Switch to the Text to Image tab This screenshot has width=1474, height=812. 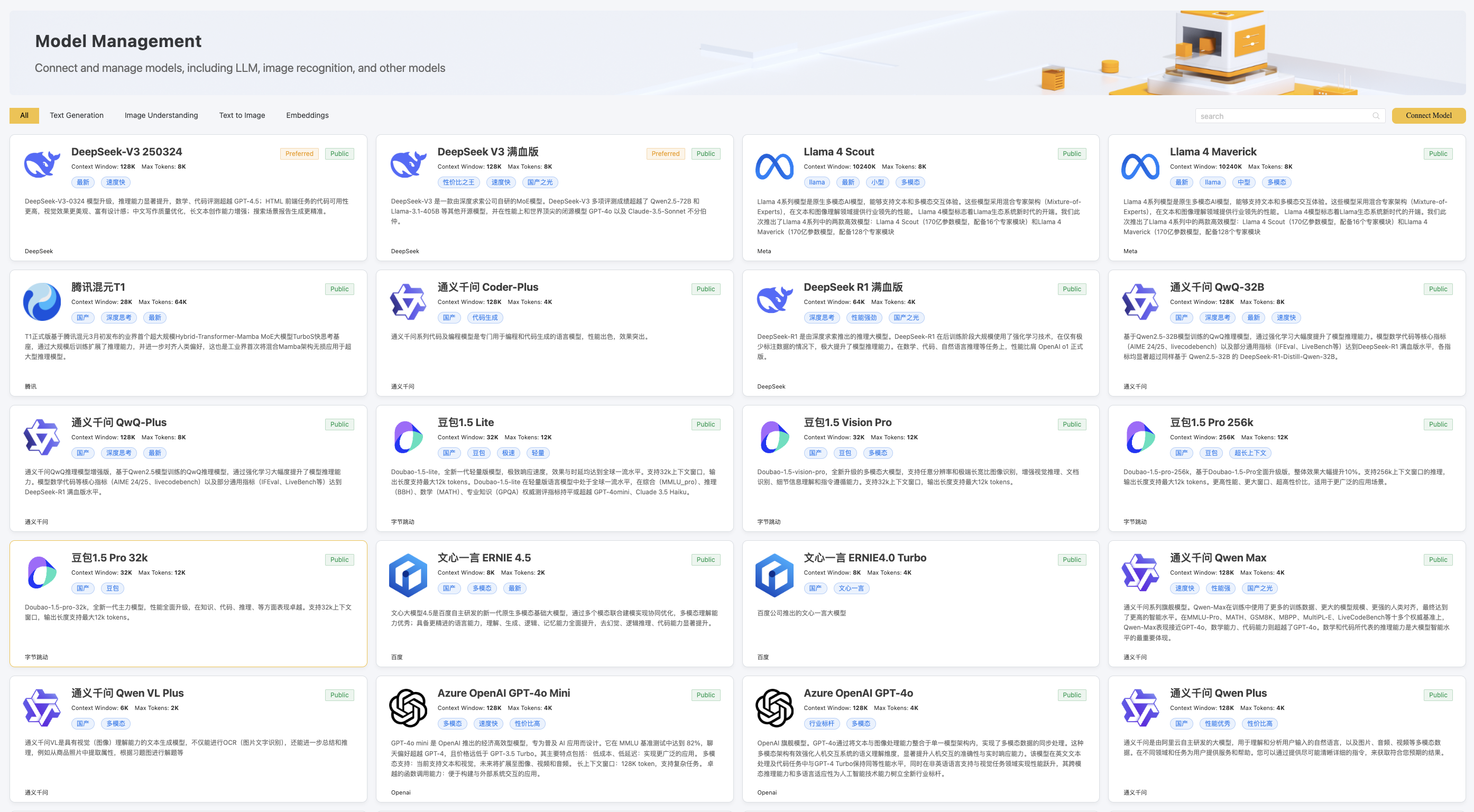point(242,115)
